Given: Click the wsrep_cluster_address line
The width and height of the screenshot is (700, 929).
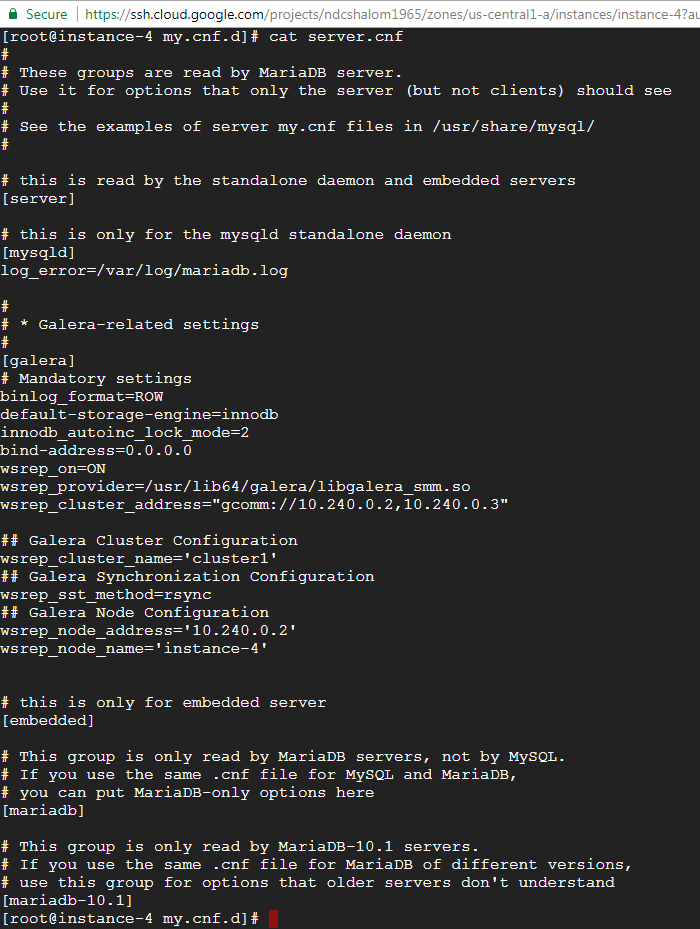Looking at the screenshot, I should coord(254,505).
